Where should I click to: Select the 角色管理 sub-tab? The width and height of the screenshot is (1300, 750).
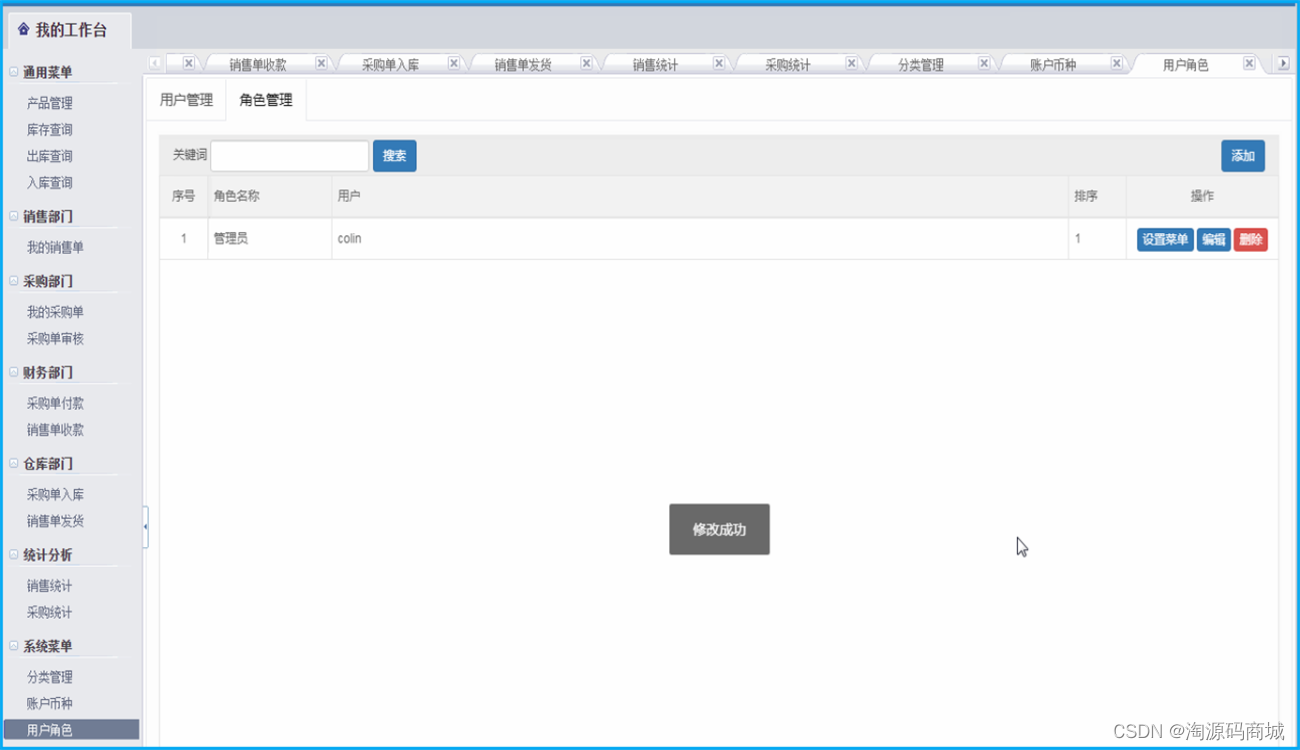tap(266, 100)
